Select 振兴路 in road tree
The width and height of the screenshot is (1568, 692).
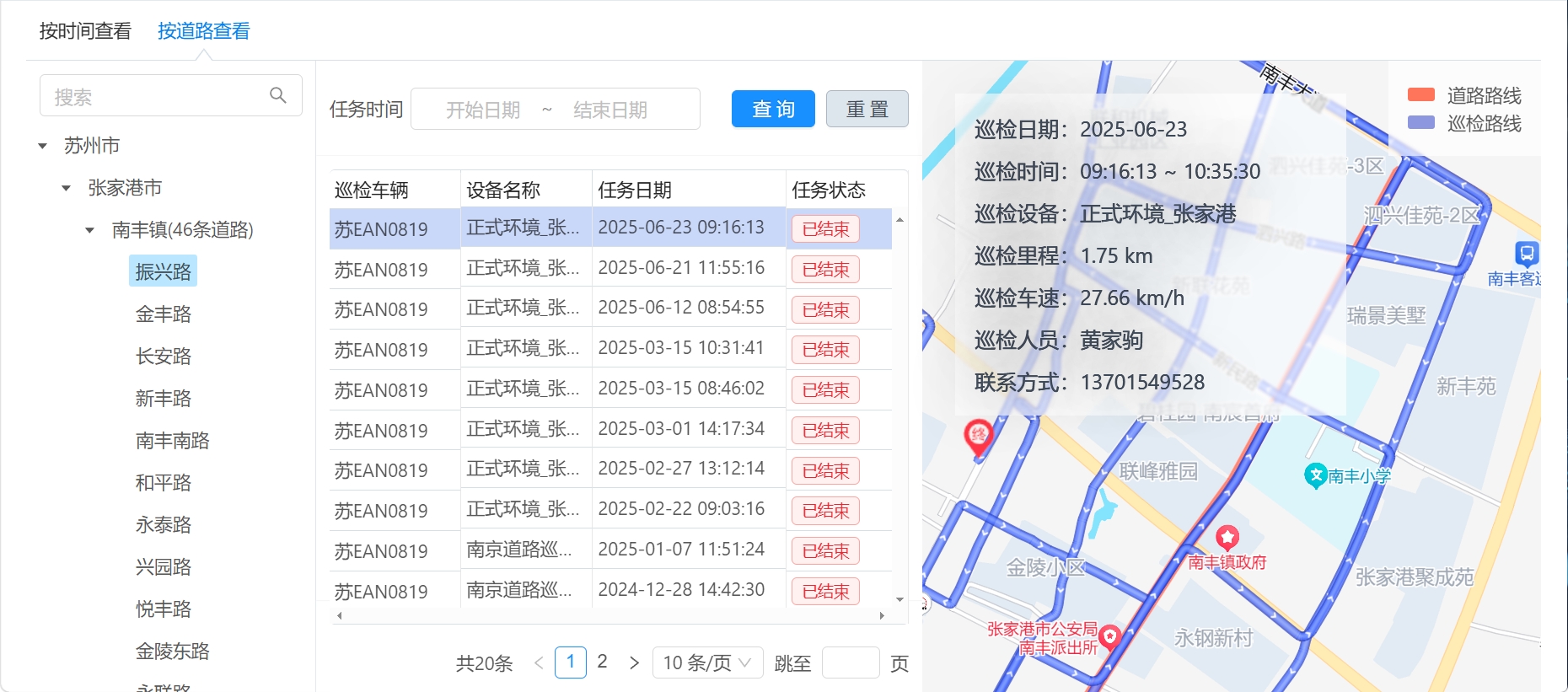163,271
